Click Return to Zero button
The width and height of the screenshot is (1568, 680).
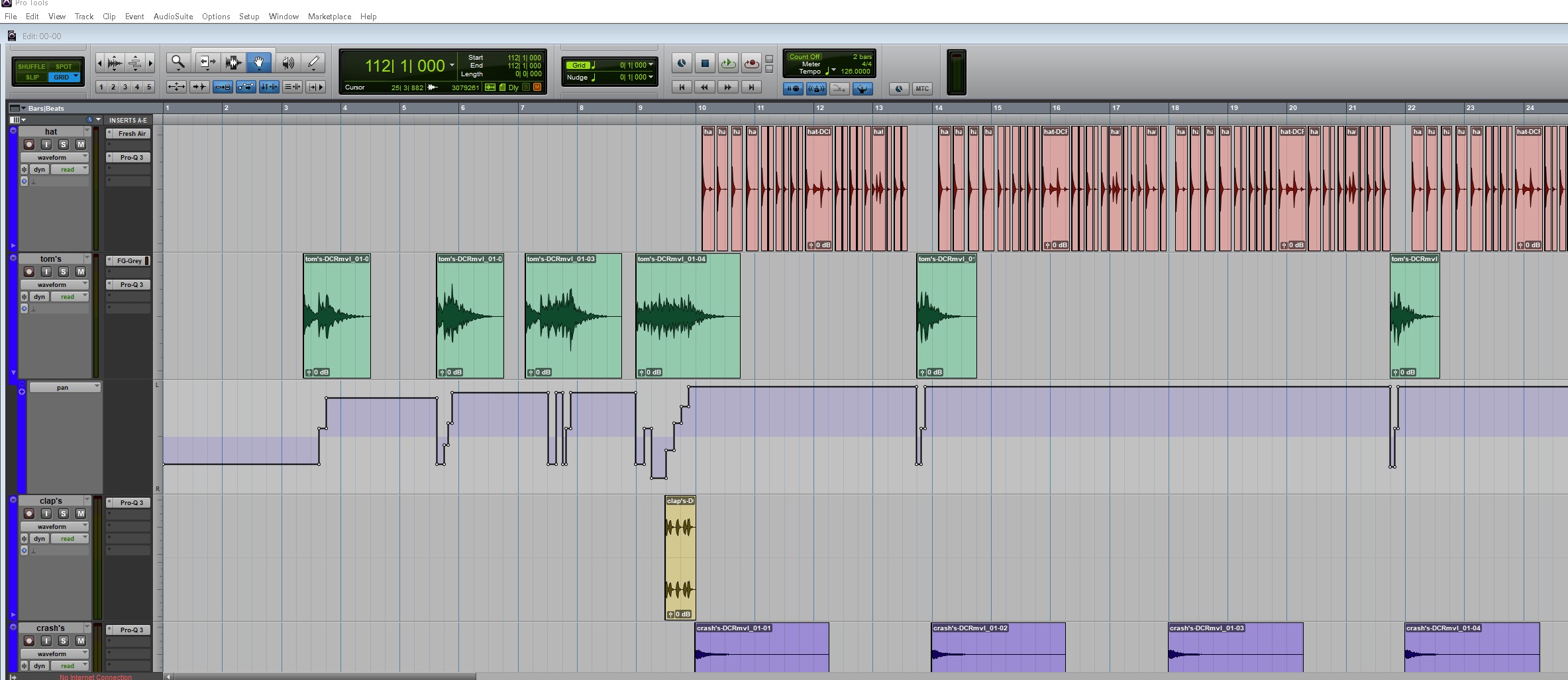point(682,87)
